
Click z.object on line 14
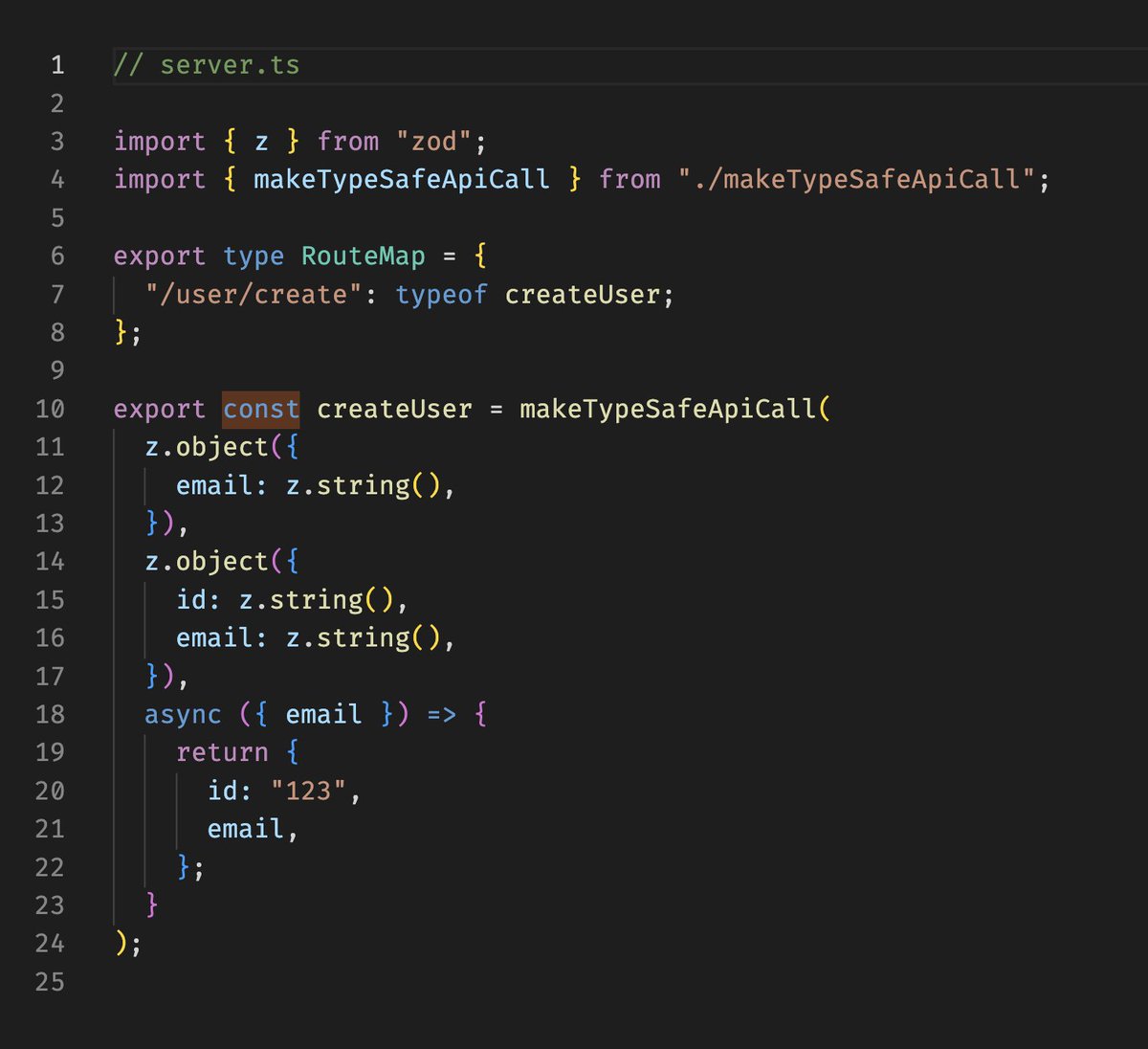[x=207, y=562]
